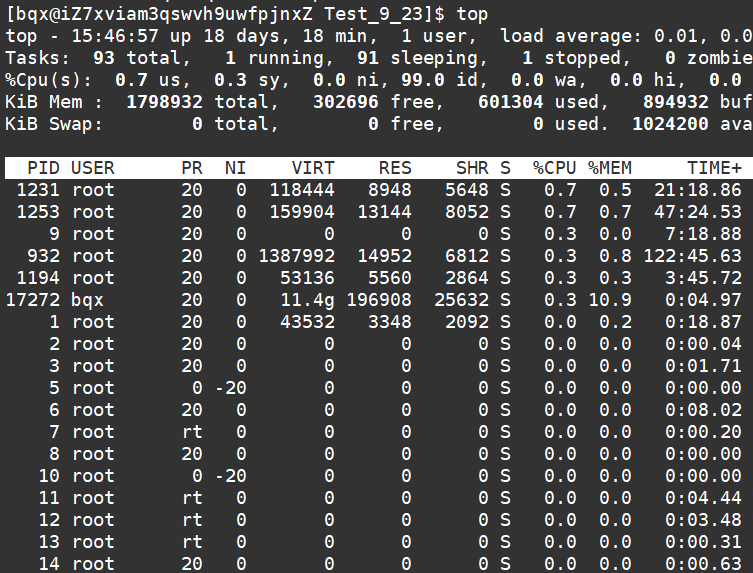Click the 13144 RES value

[384, 212]
